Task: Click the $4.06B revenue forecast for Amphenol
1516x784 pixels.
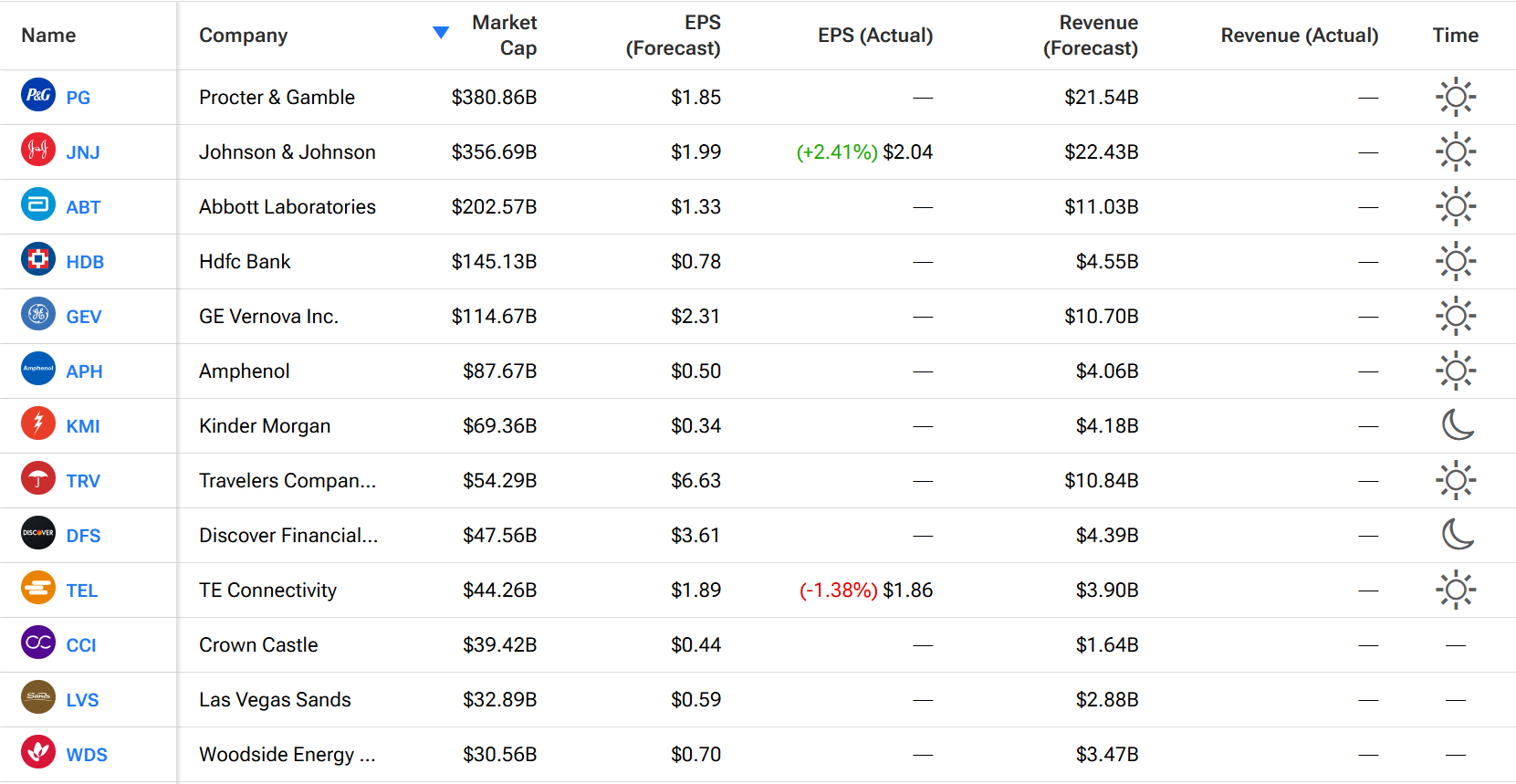Action: tap(1107, 371)
